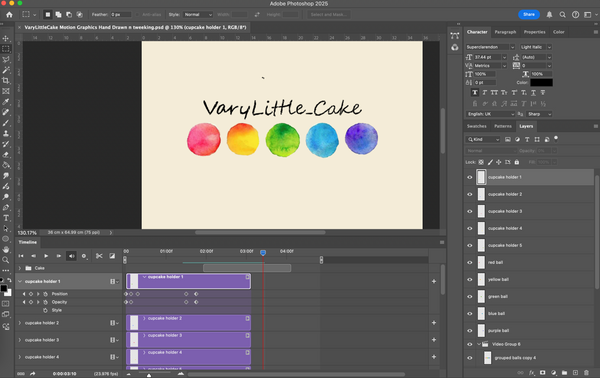Toggle Position stopwatch for cupcake holder 1

46,294
